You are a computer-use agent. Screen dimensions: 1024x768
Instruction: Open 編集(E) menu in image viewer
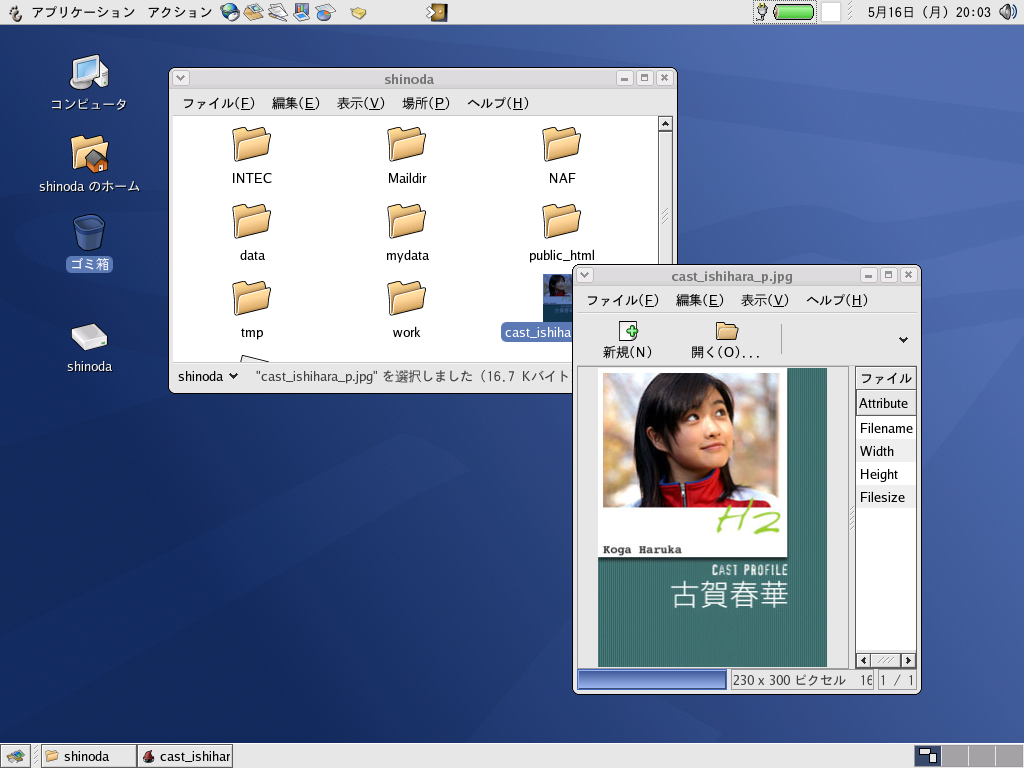click(699, 300)
